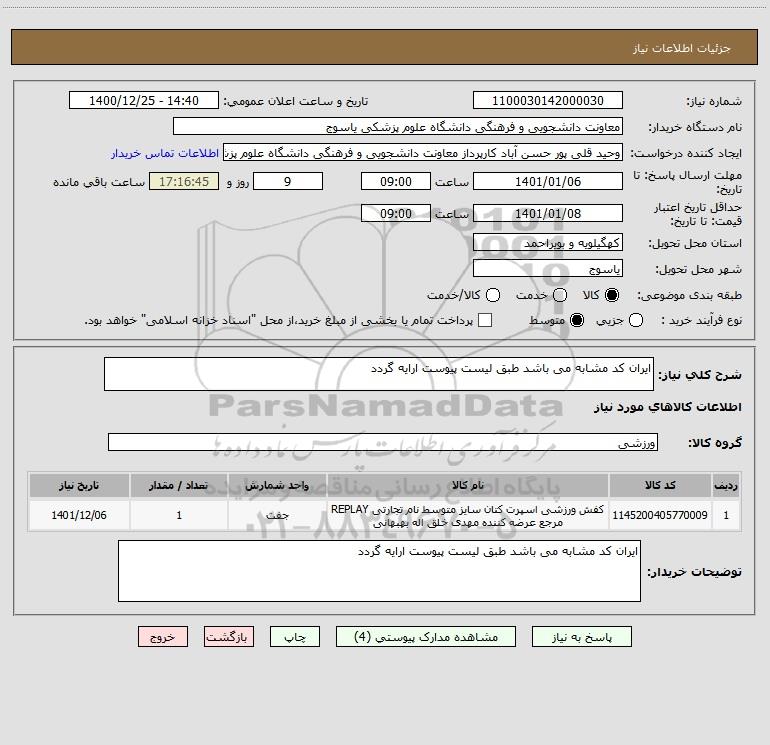Click the province field کهگیلویه و بویراحمد

pos(548,242)
